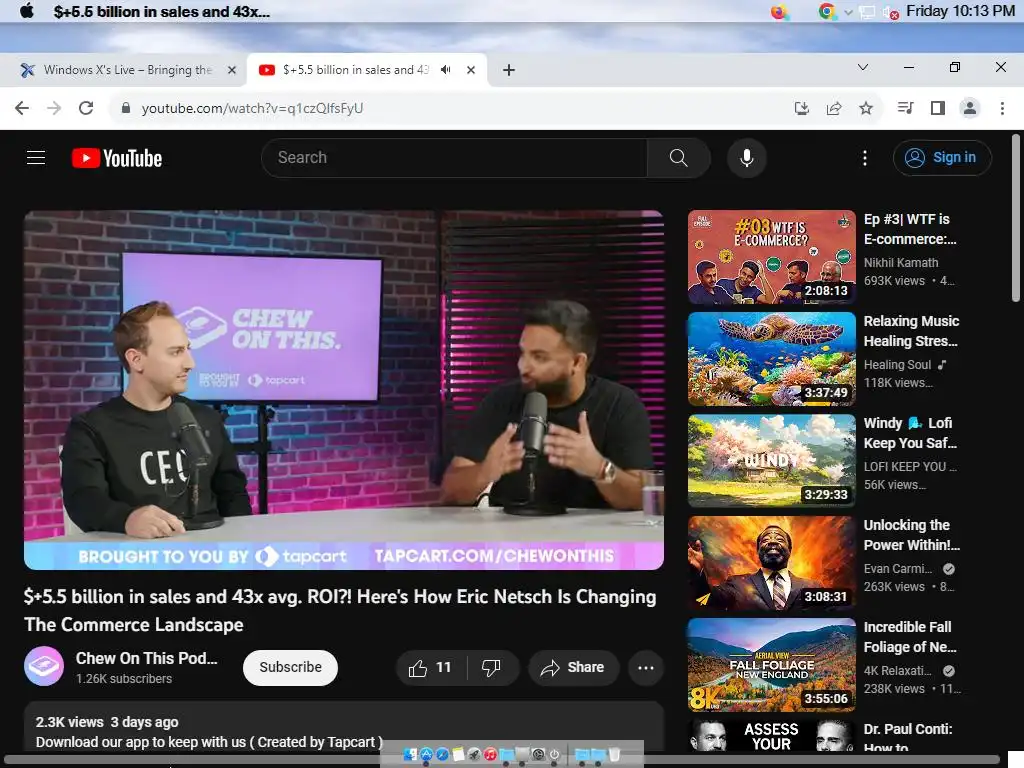Click the page vertical scrollbar
Viewport: 1024px width, 768px height.
pyautogui.click(x=1016, y=217)
